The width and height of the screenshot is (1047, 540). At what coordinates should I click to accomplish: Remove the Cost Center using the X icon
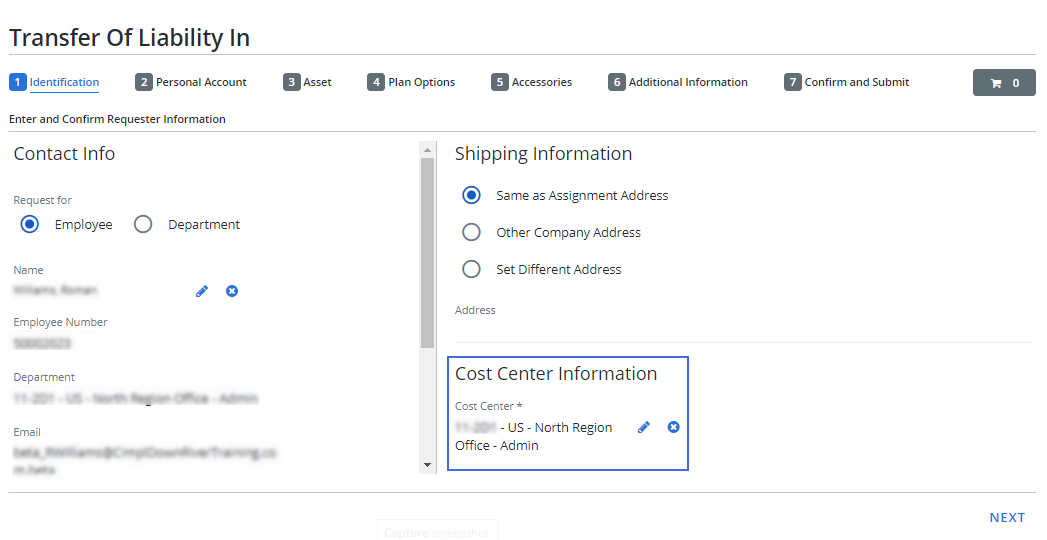pos(673,427)
